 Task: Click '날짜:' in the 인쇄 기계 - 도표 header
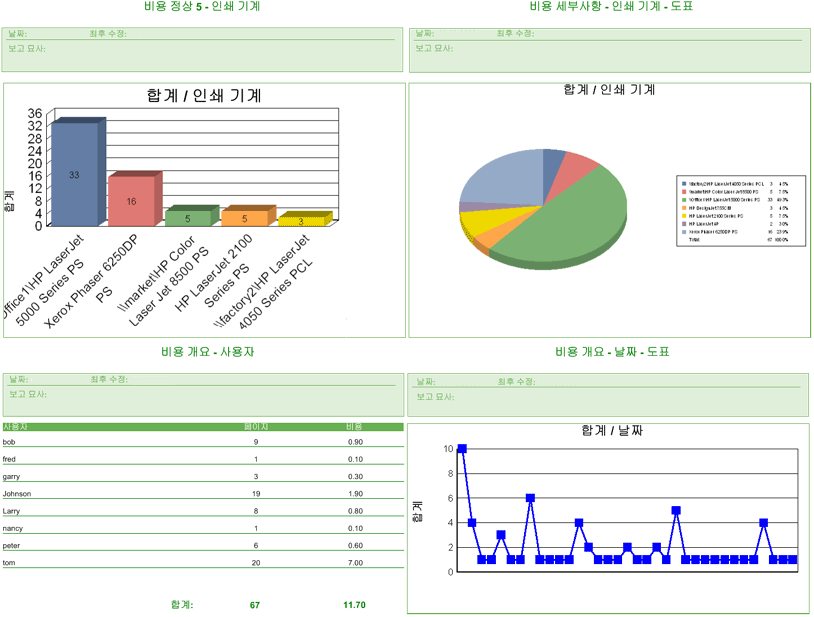[425, 33]
